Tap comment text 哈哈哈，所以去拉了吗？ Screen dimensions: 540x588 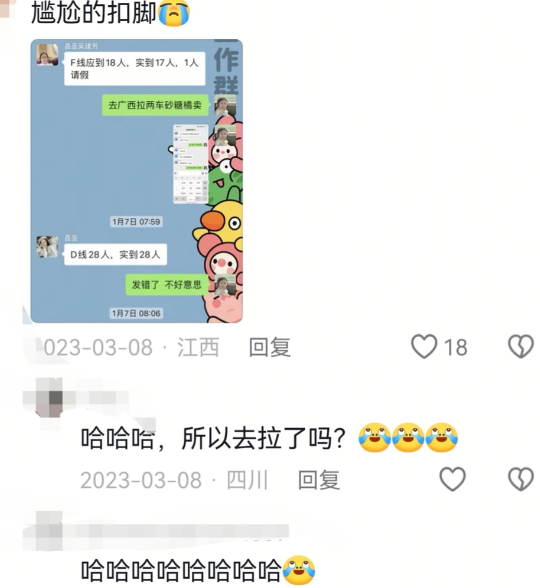[x=213, y=438]
